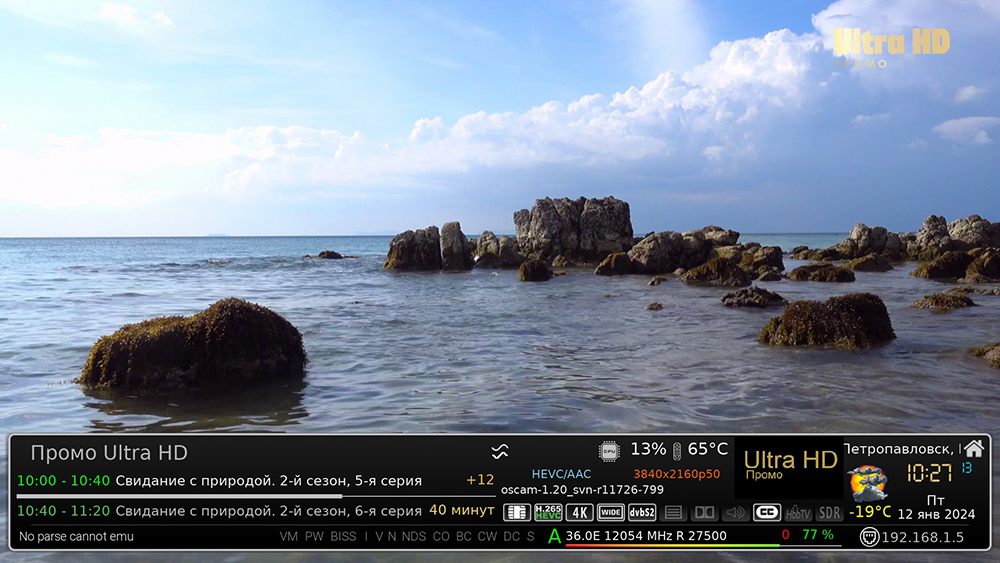Image resolution: width=1000 pixels, height=563 pixels.
Task: Click the oscam-1.20_svn-r11726-799 text
Action: pyautogui.click(x=582, y=490)
